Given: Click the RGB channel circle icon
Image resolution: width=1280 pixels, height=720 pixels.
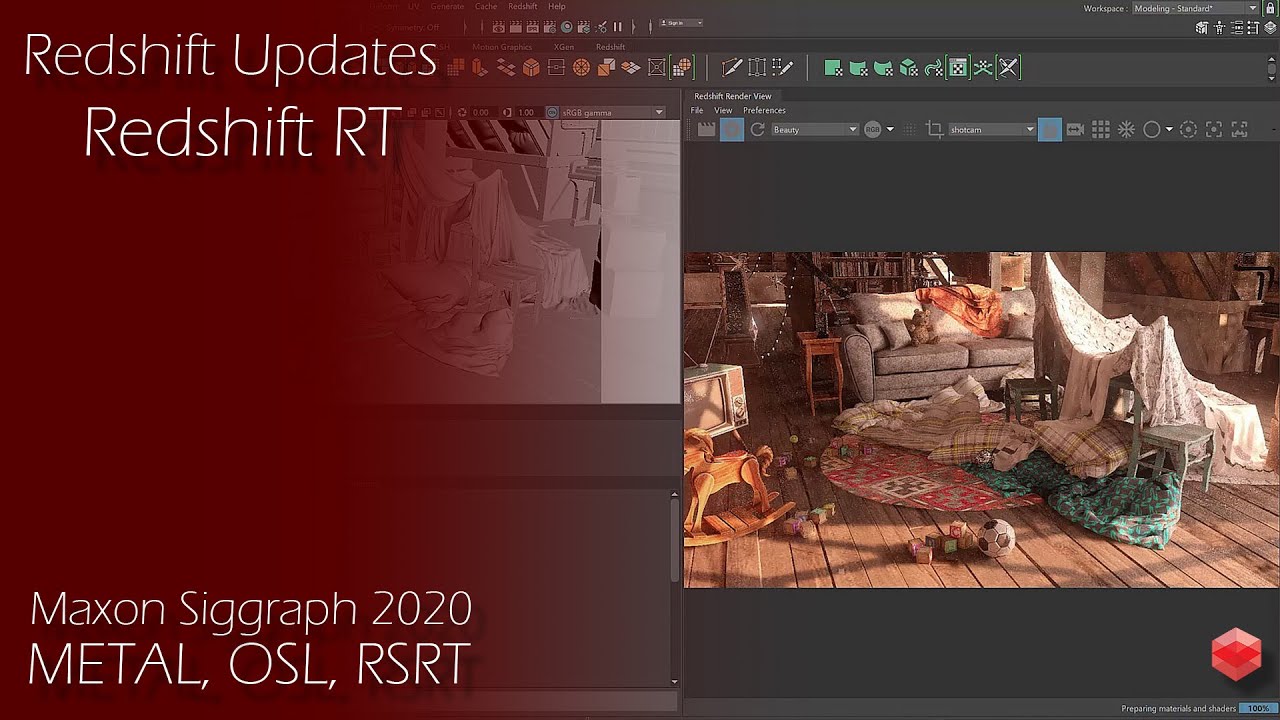Looking at the screenshot, I should click(872, 129).
